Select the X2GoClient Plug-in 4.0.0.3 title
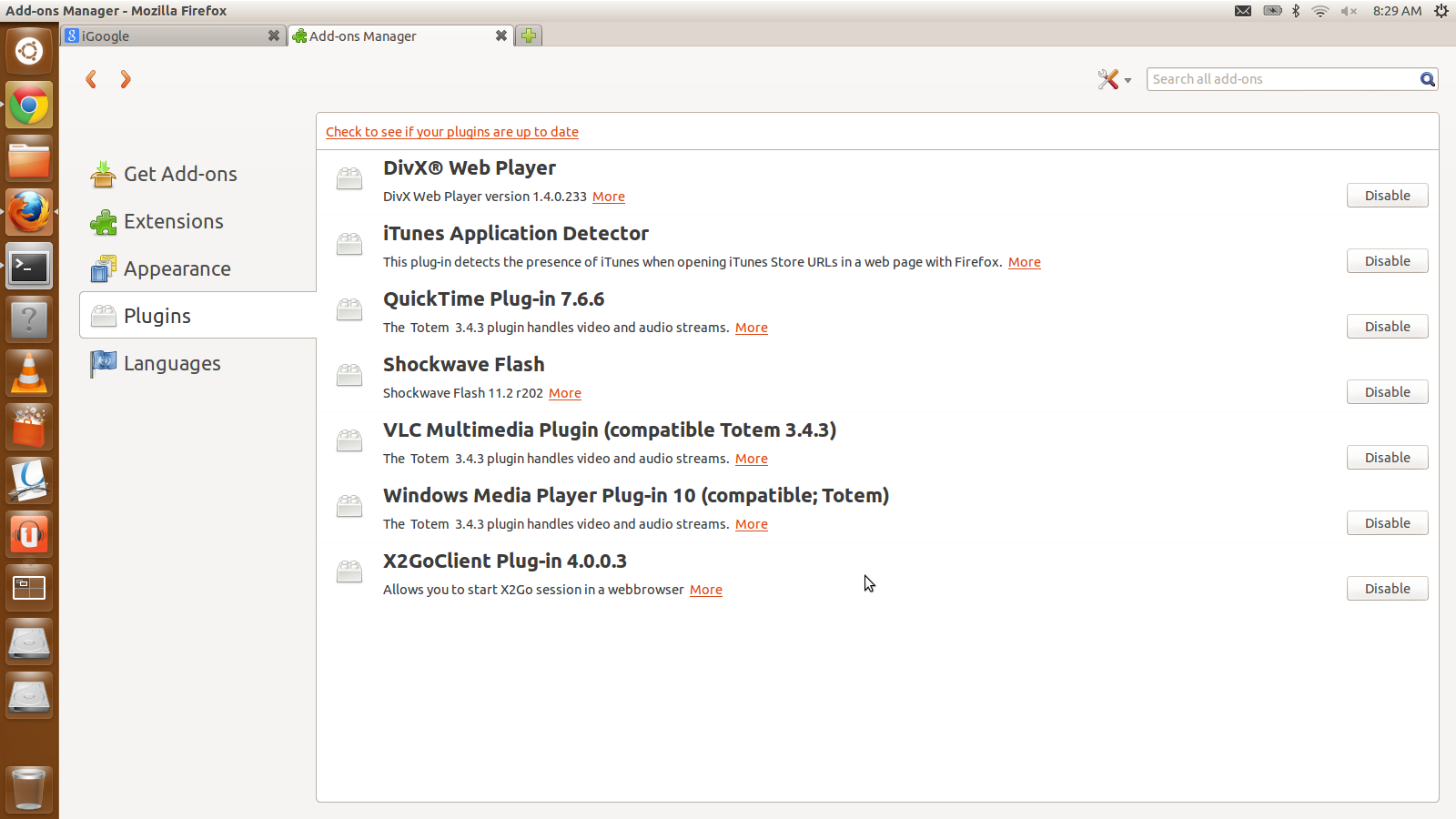 505,561
